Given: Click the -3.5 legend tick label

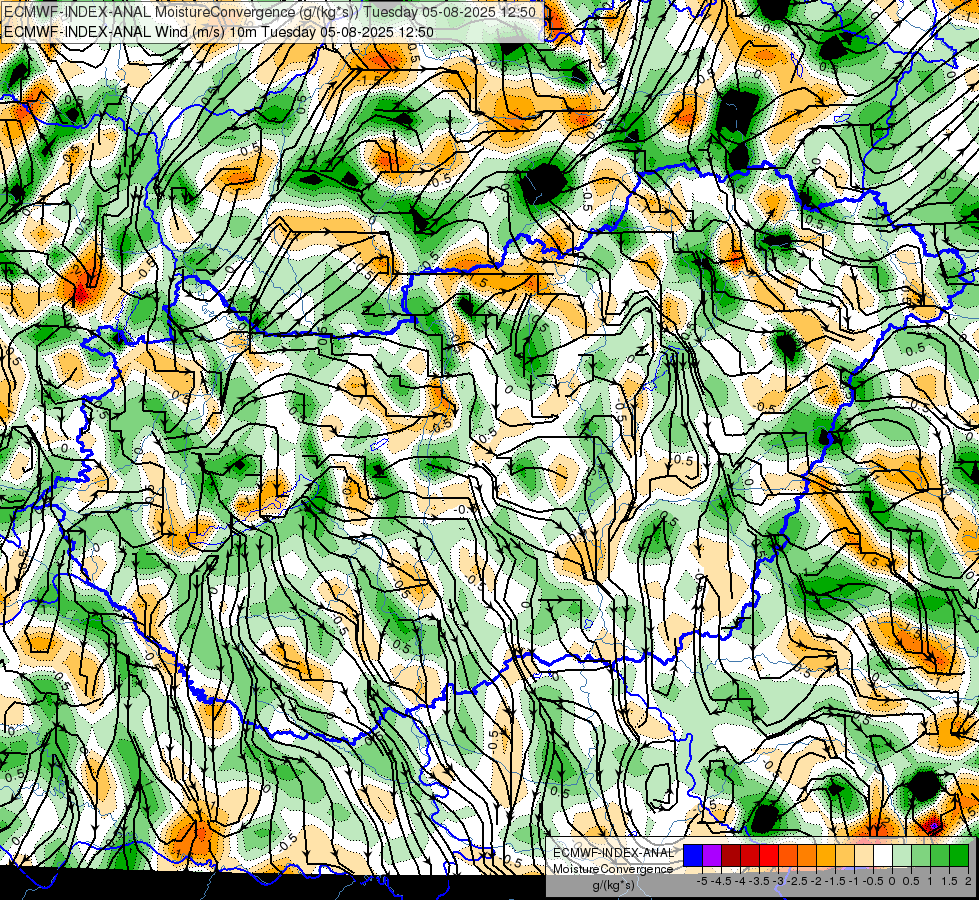Looking at the screenshot, I should [x=760, y=881].
